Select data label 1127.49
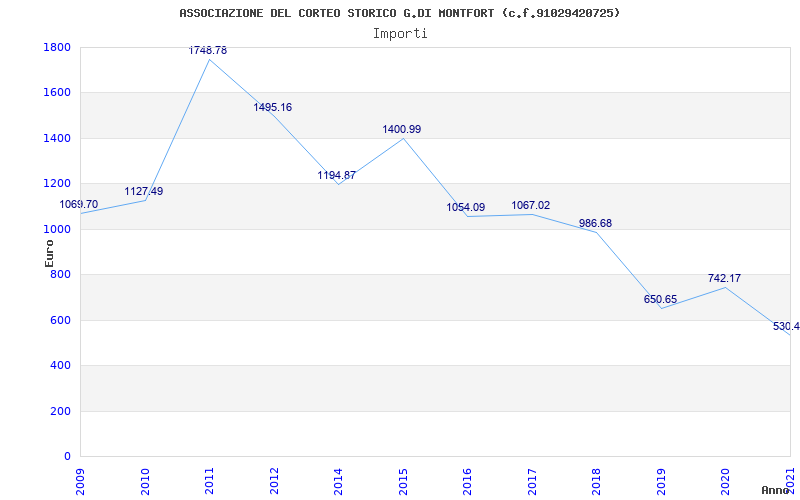 click(x=144, y=191)
